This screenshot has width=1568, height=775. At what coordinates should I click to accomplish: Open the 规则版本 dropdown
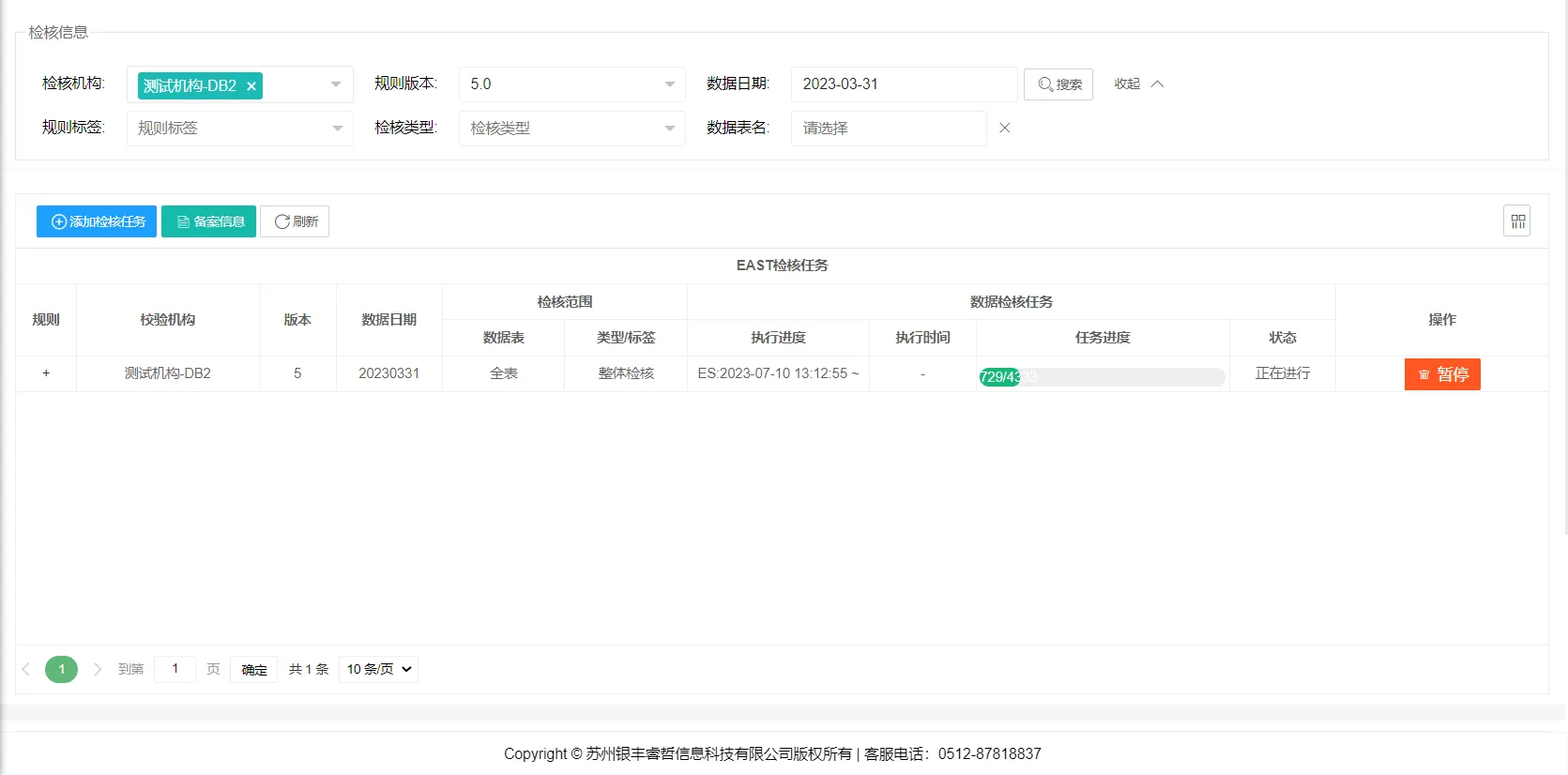click(x=571, y=84)
